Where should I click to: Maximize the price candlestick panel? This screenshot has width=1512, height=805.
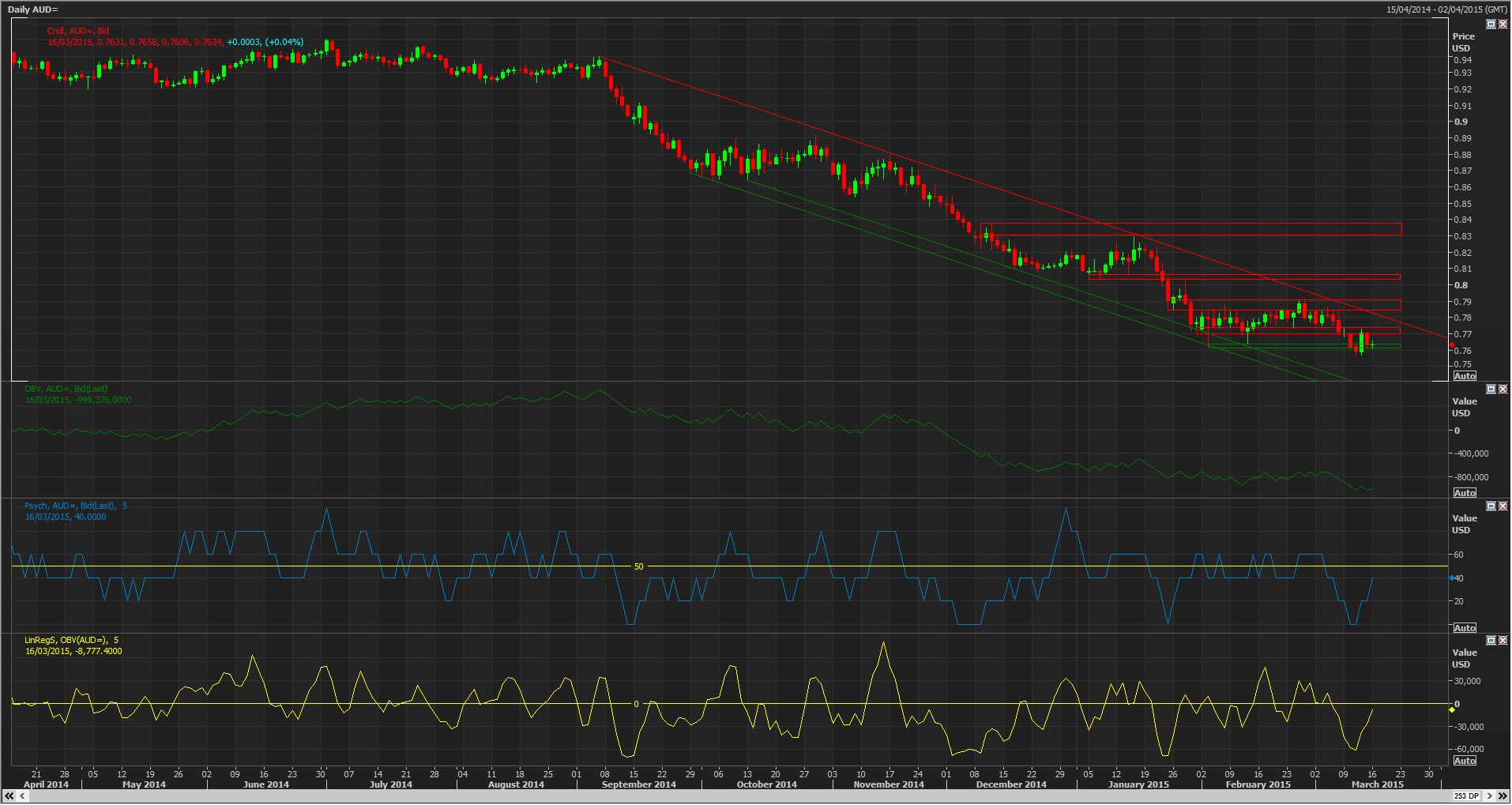[x=1491, y=24]
